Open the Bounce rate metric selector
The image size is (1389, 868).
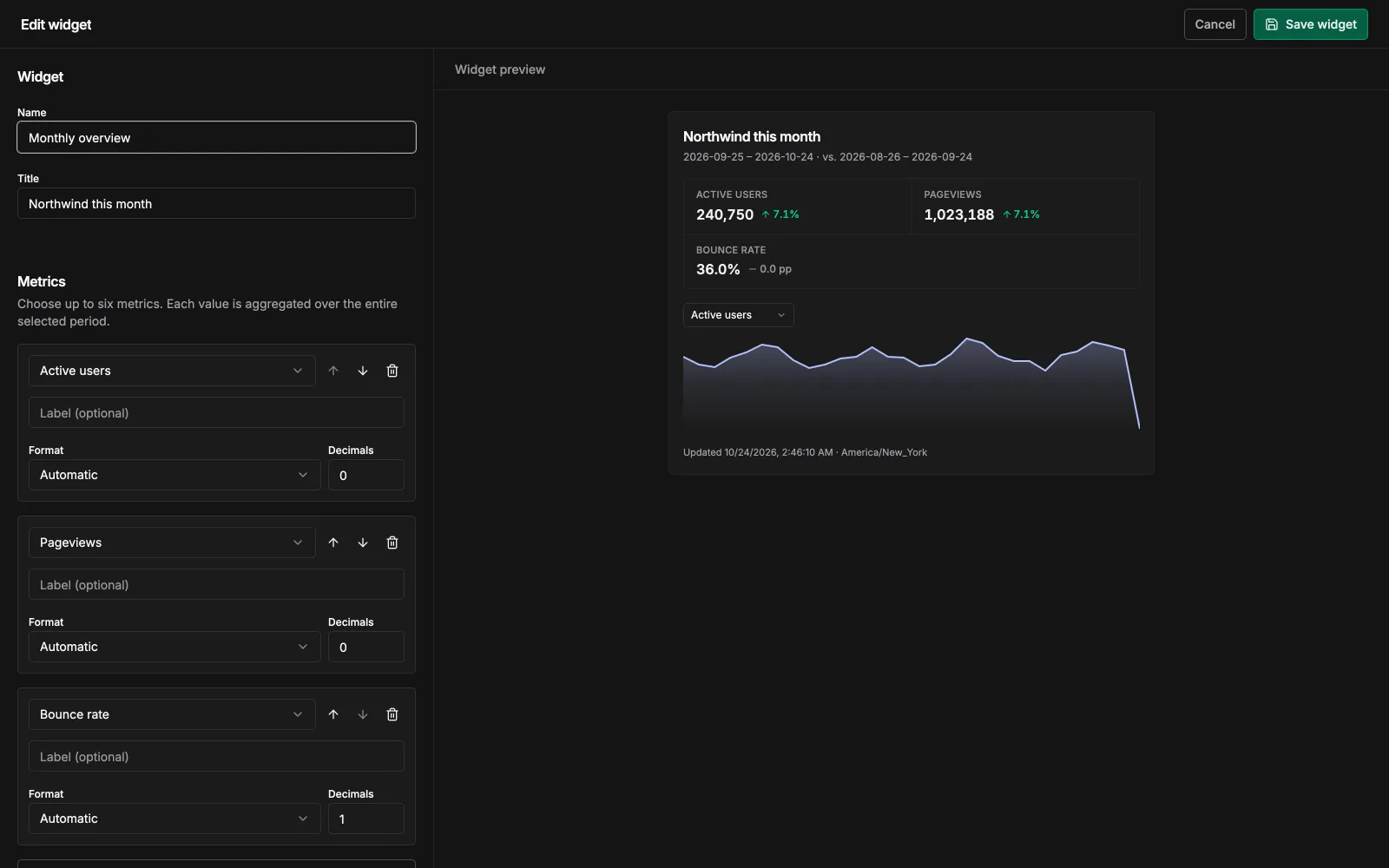172,714
